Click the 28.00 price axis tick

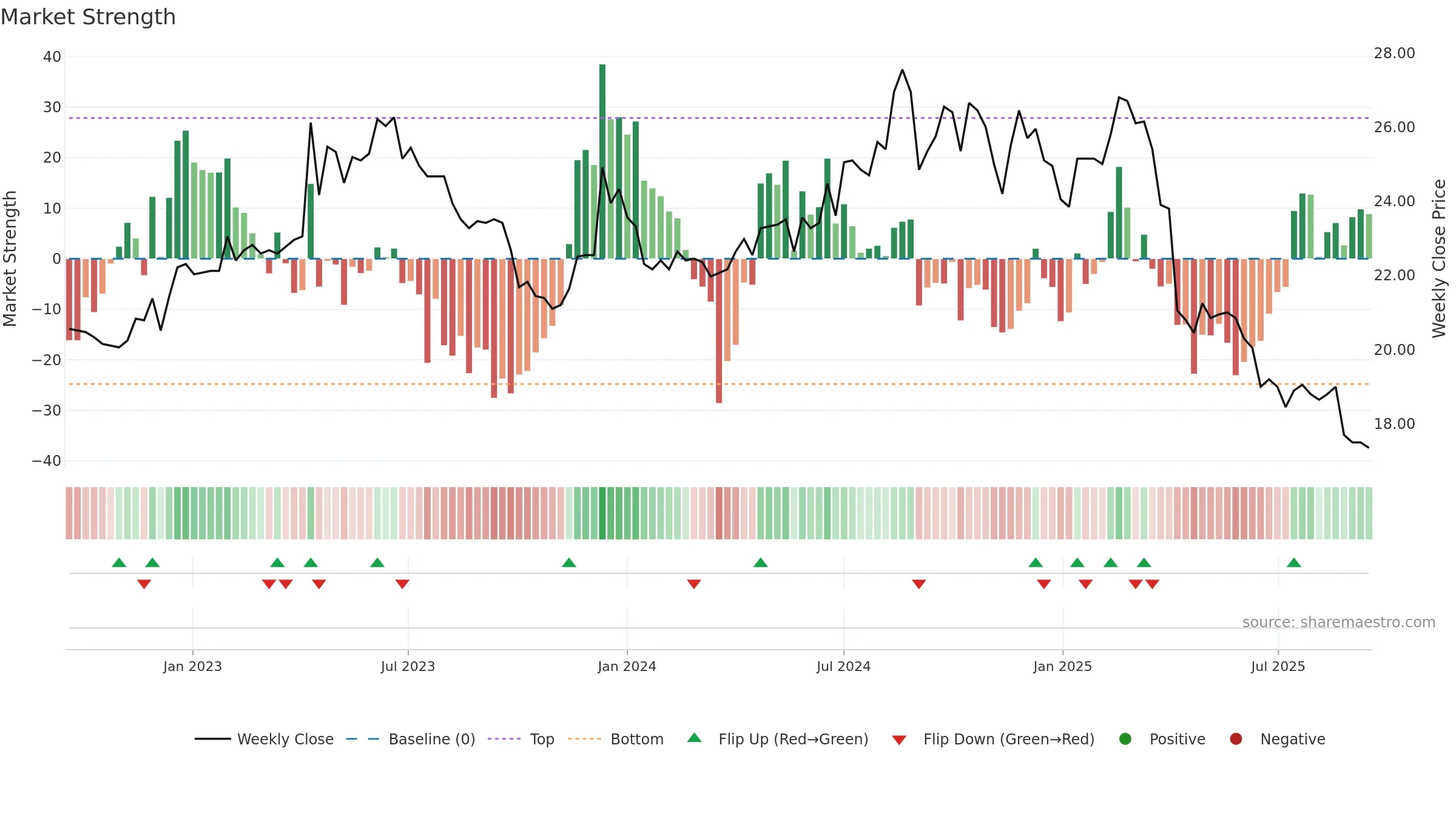(1394, 53)
